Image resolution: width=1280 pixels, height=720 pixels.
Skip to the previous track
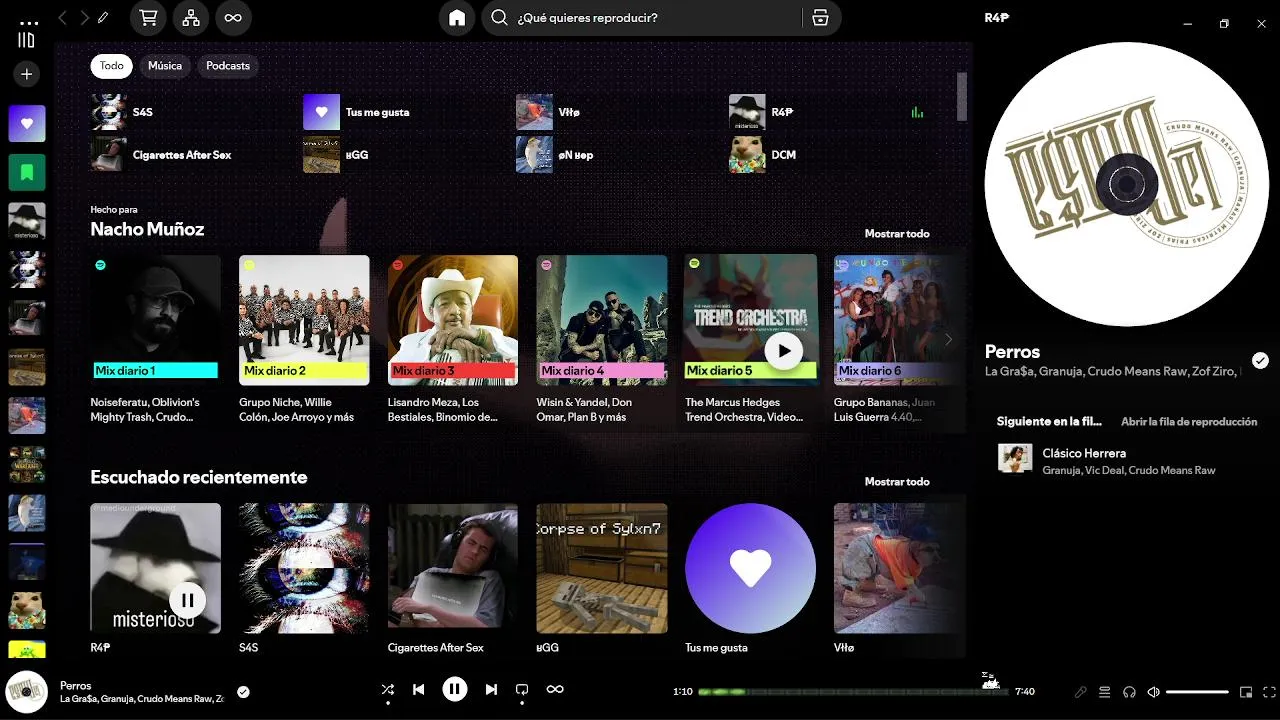419,689
